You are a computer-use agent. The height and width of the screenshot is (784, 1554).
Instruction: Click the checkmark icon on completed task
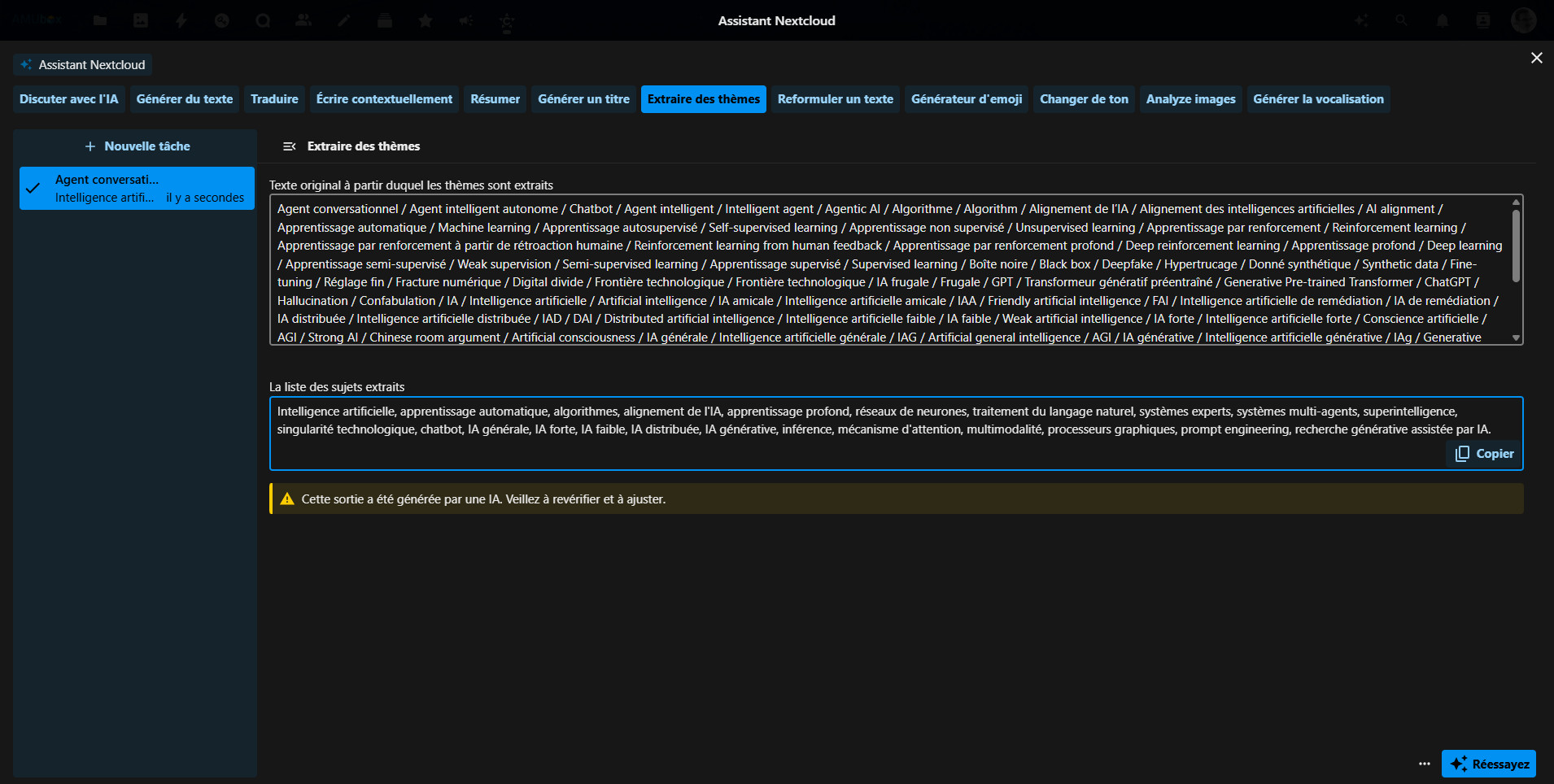[x=33, y=188]
